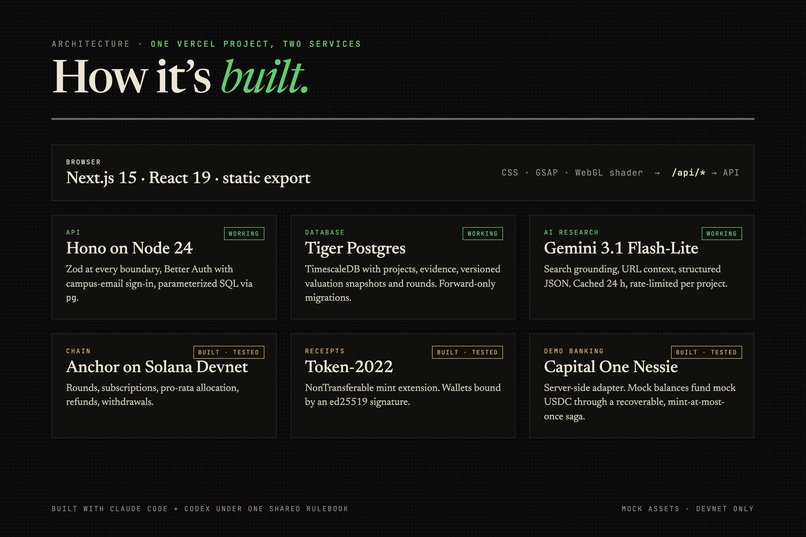Select the RECEIPTS label
Image resolution: width=806 pixels, height=537 pixels.
pyautogui.click(x=324, y=351)
